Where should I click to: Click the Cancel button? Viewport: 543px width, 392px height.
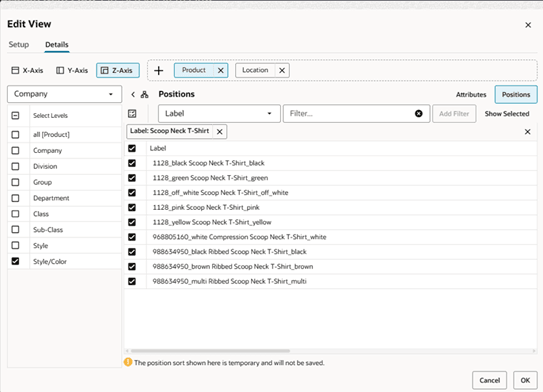[x=489, y=380]
